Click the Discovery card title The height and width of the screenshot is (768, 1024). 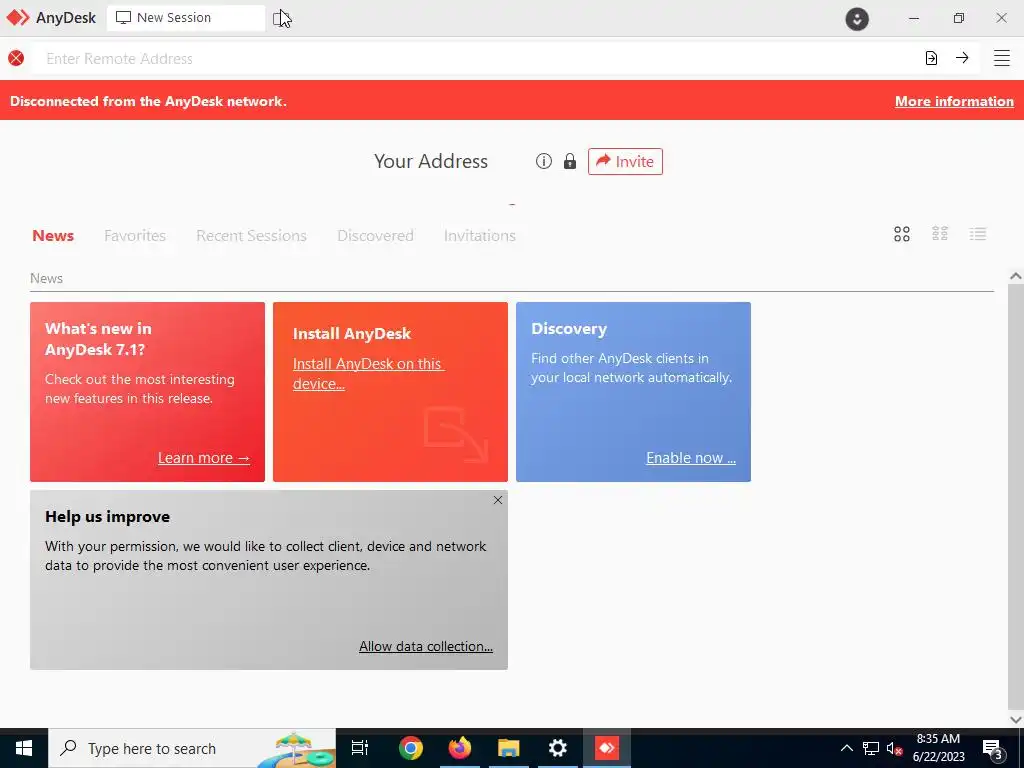569,328
